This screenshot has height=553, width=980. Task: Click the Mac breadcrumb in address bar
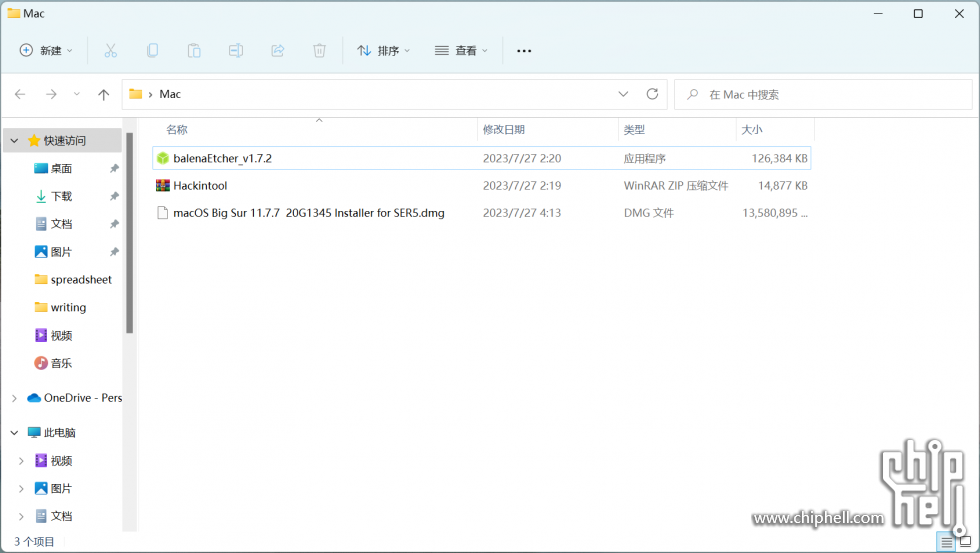point(170,94)
